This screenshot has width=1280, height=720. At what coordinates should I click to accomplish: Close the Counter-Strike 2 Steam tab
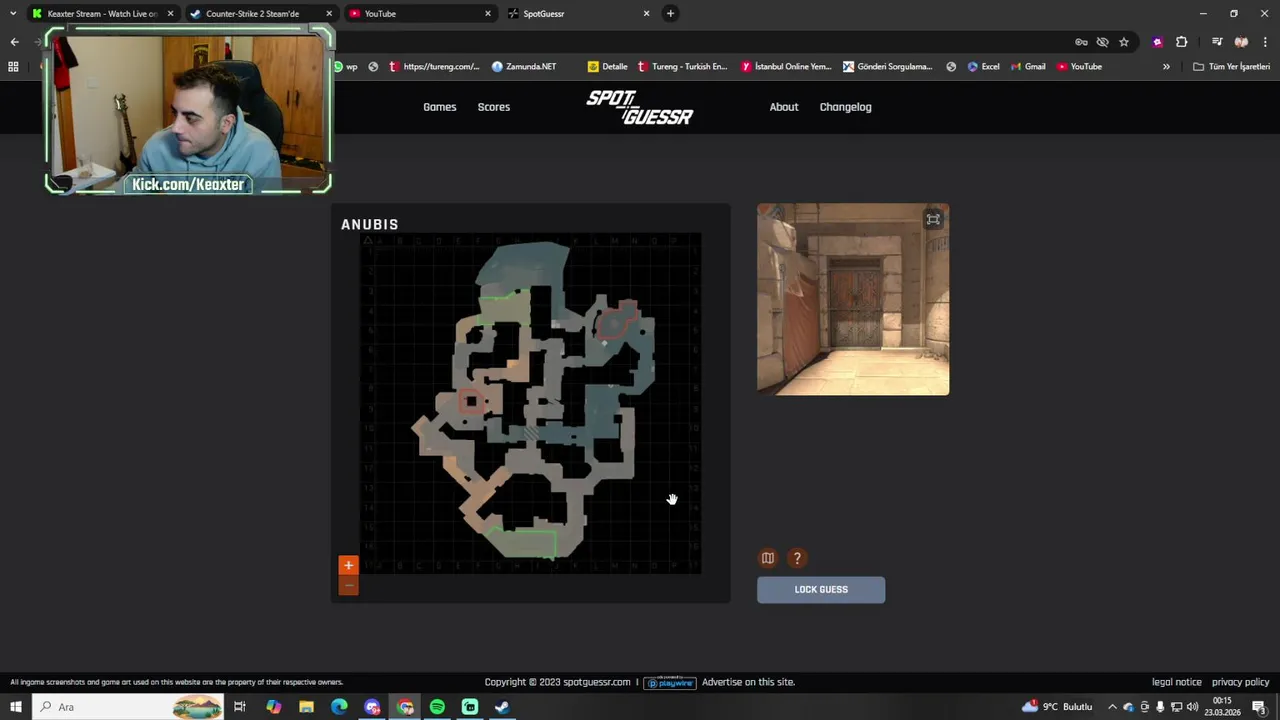pos(329,14)
